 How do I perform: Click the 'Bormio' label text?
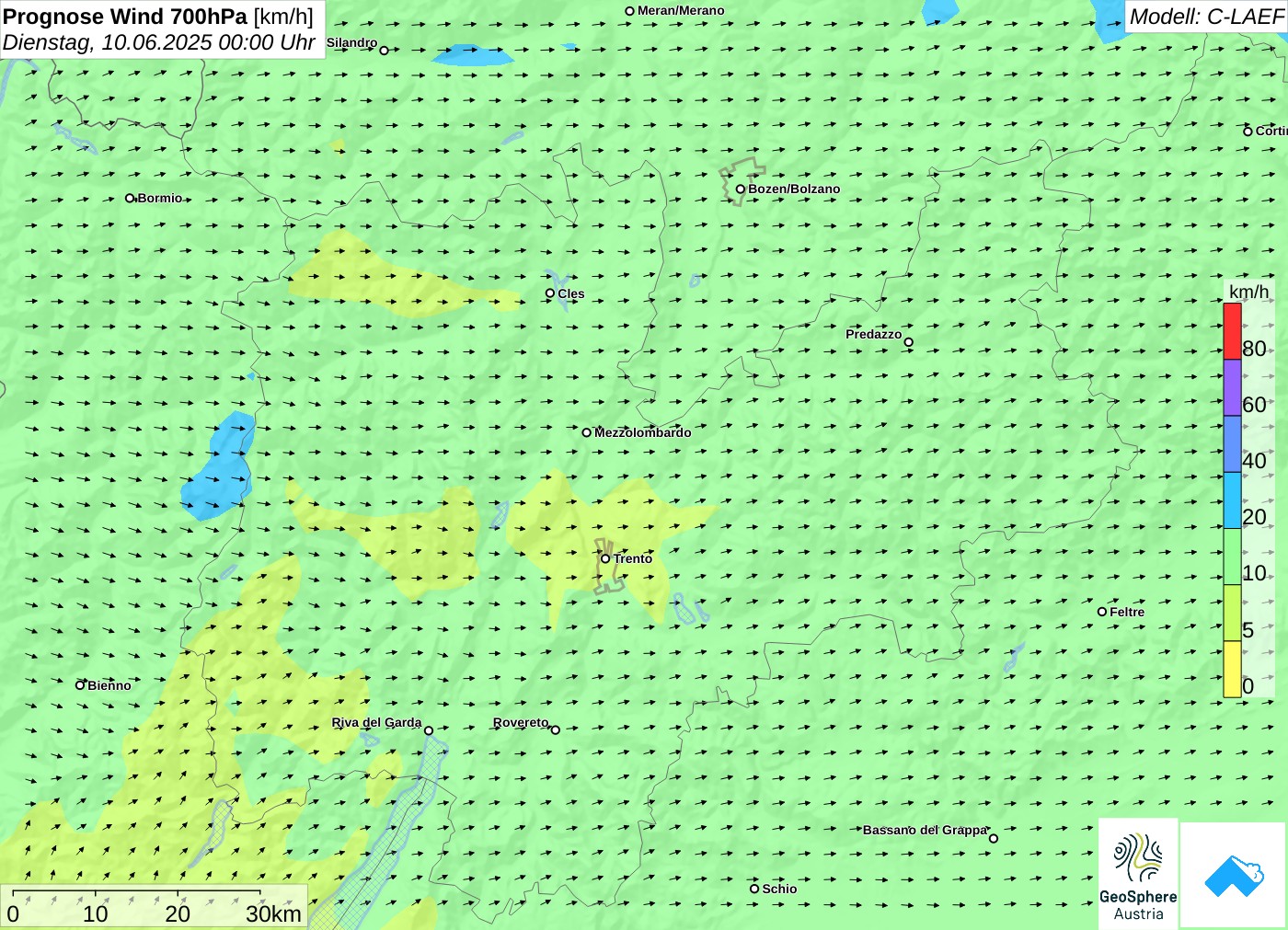160,198
